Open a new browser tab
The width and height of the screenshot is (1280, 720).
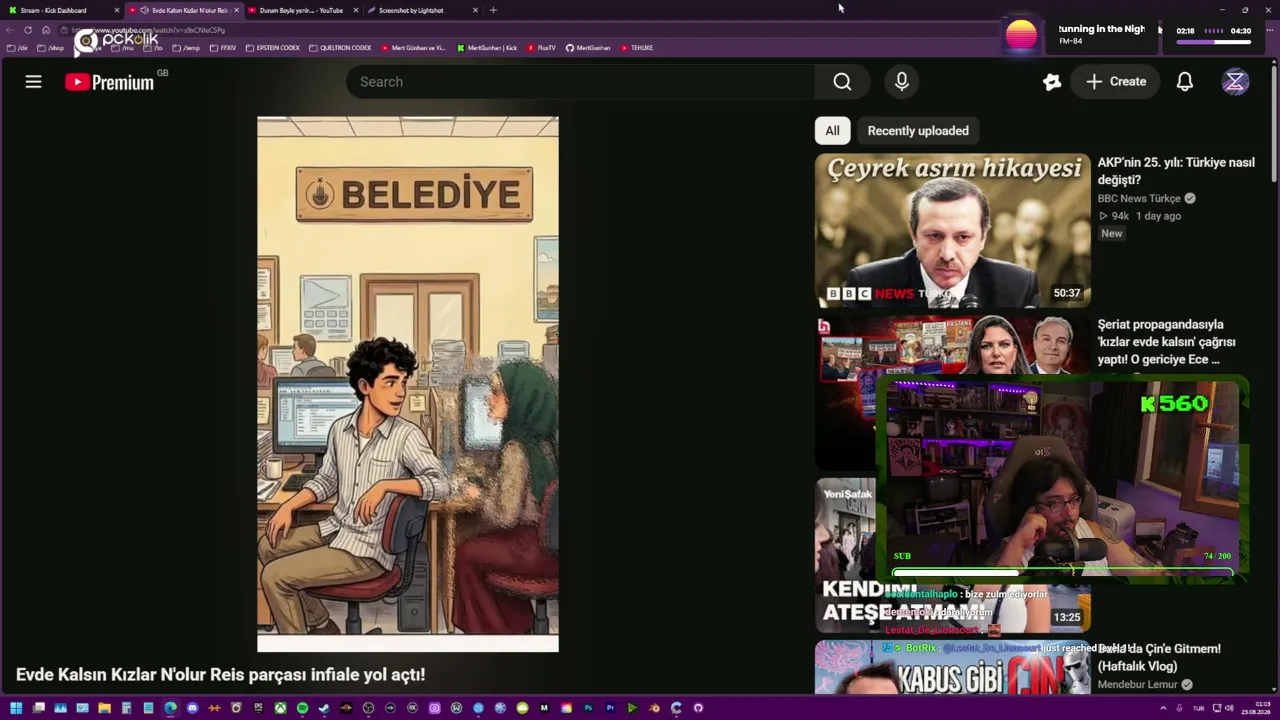[x=493, y=10]
